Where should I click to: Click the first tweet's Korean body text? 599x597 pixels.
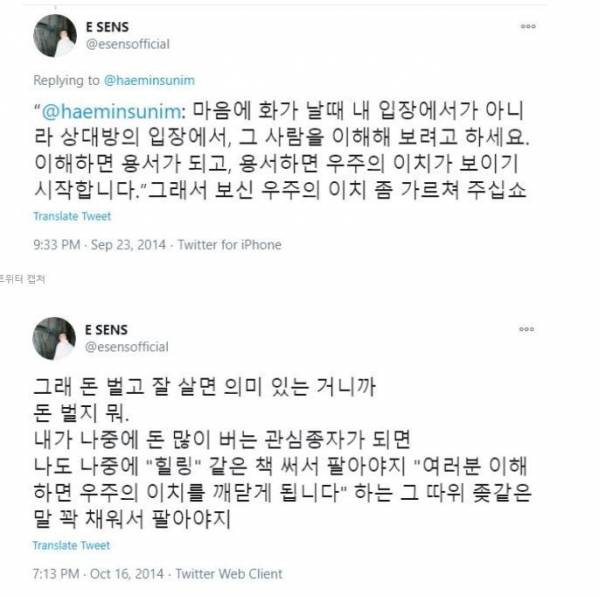point(282,150)
